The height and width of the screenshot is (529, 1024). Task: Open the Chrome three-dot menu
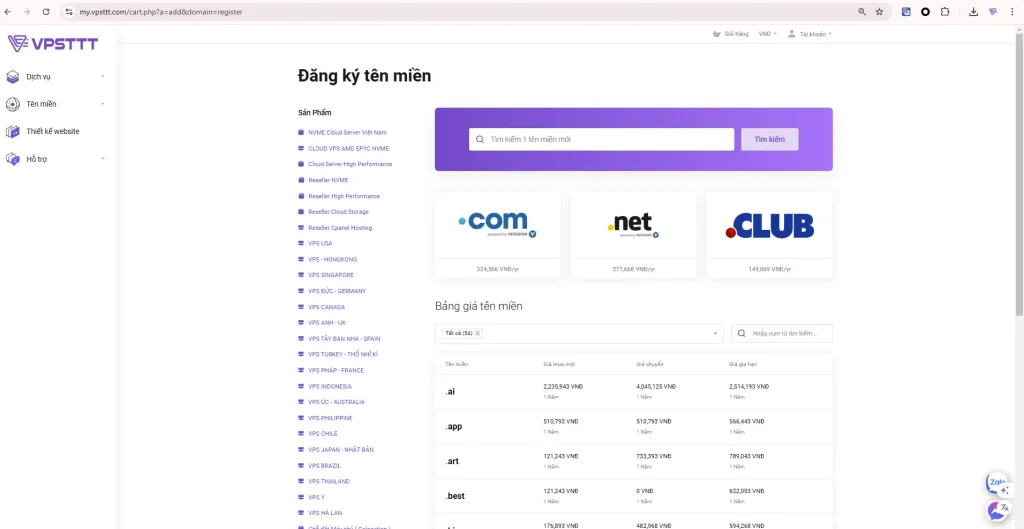pos(1012,12)
